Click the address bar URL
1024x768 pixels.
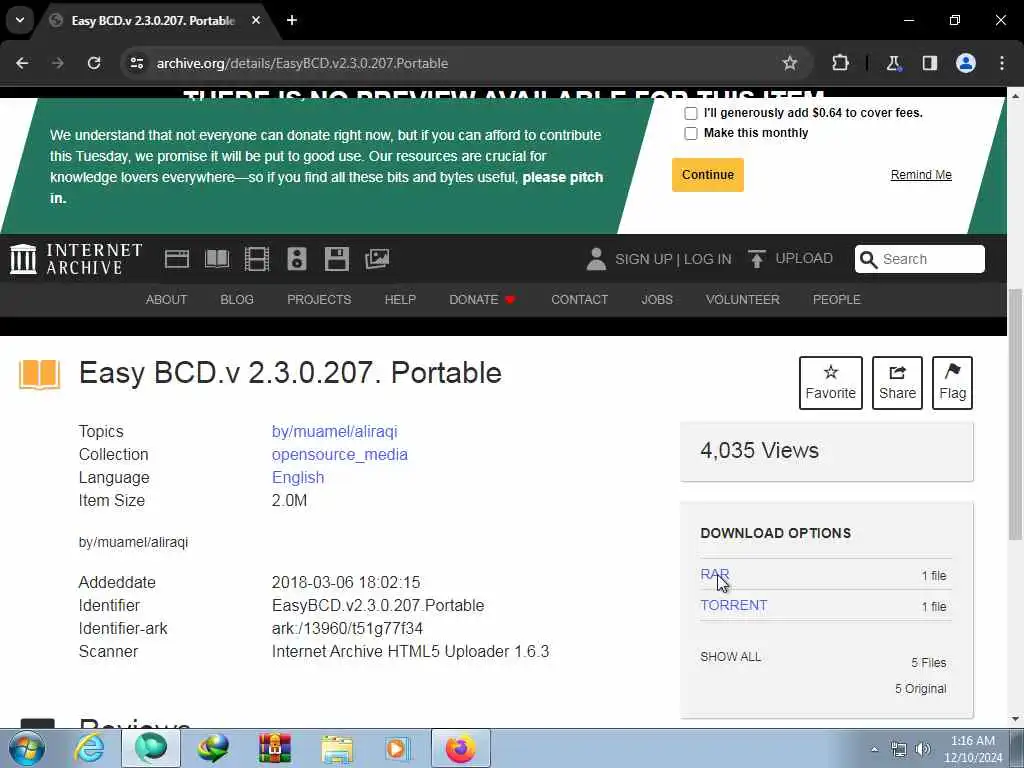coord(302,63)
